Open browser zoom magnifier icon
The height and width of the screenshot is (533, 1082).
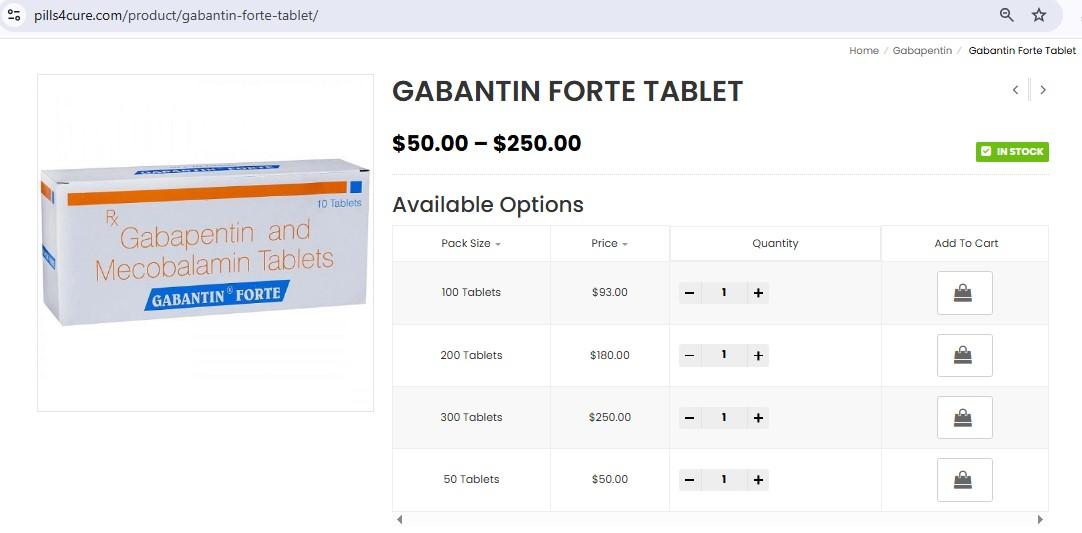coord(1007,15)
